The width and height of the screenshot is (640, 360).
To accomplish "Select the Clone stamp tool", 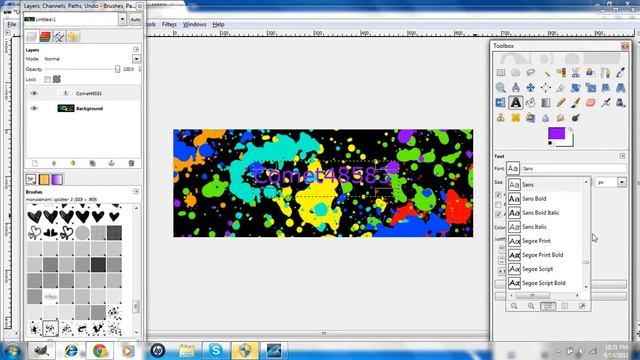I will [x=501, y=118].
